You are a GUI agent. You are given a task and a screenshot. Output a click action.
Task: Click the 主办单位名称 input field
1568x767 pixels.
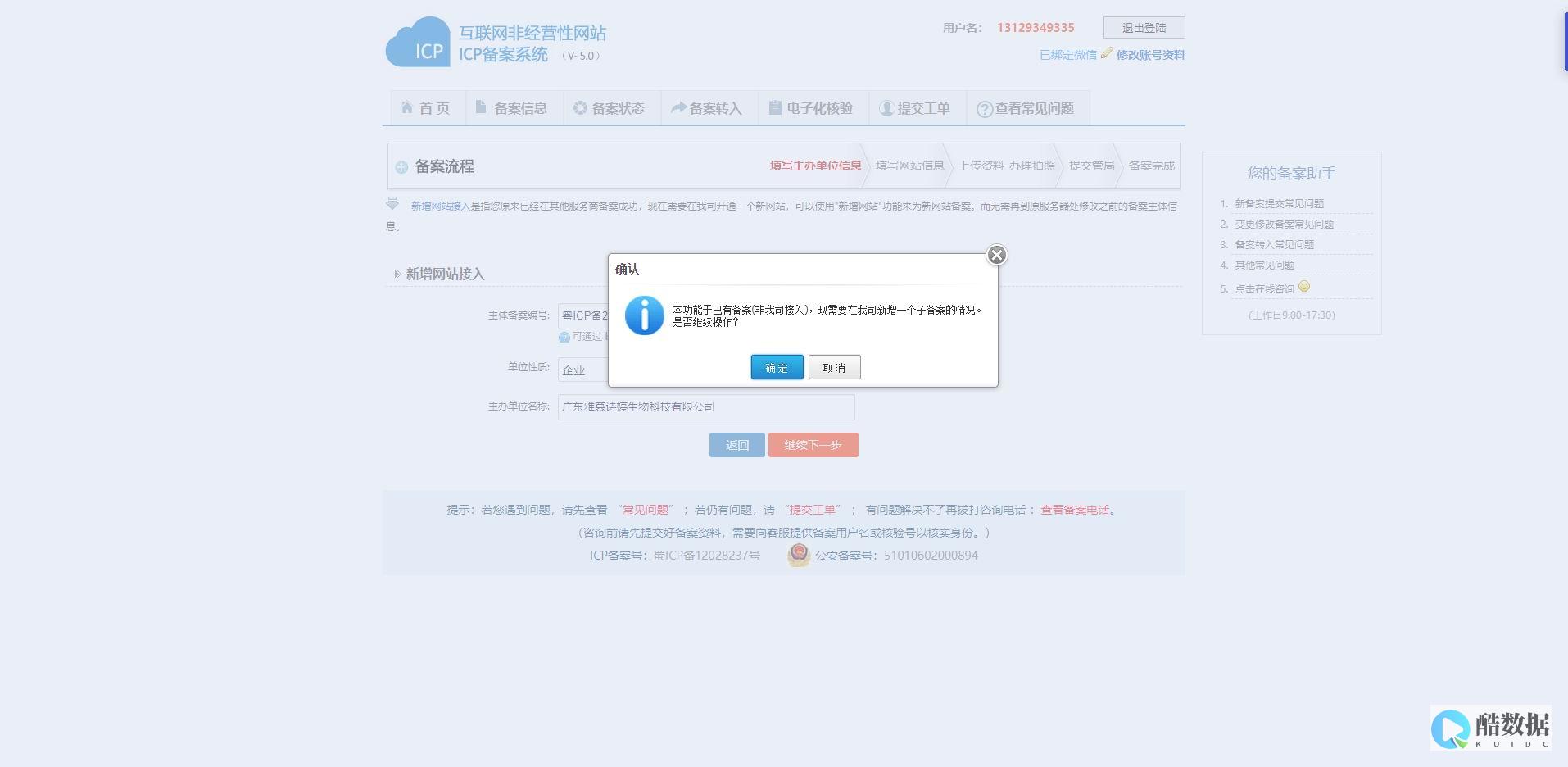click(x=705, y=407)
